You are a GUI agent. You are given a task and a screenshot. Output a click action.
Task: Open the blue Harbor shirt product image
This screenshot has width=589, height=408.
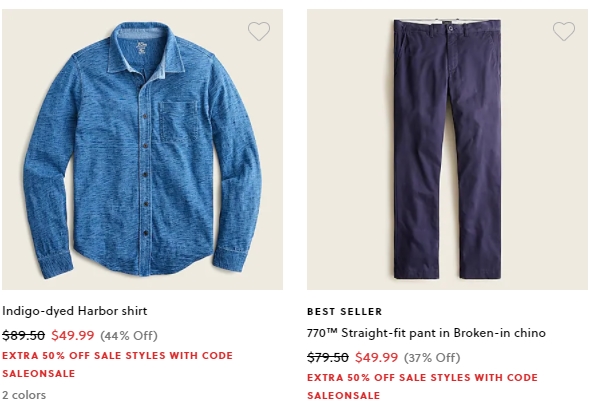[142, 150]
